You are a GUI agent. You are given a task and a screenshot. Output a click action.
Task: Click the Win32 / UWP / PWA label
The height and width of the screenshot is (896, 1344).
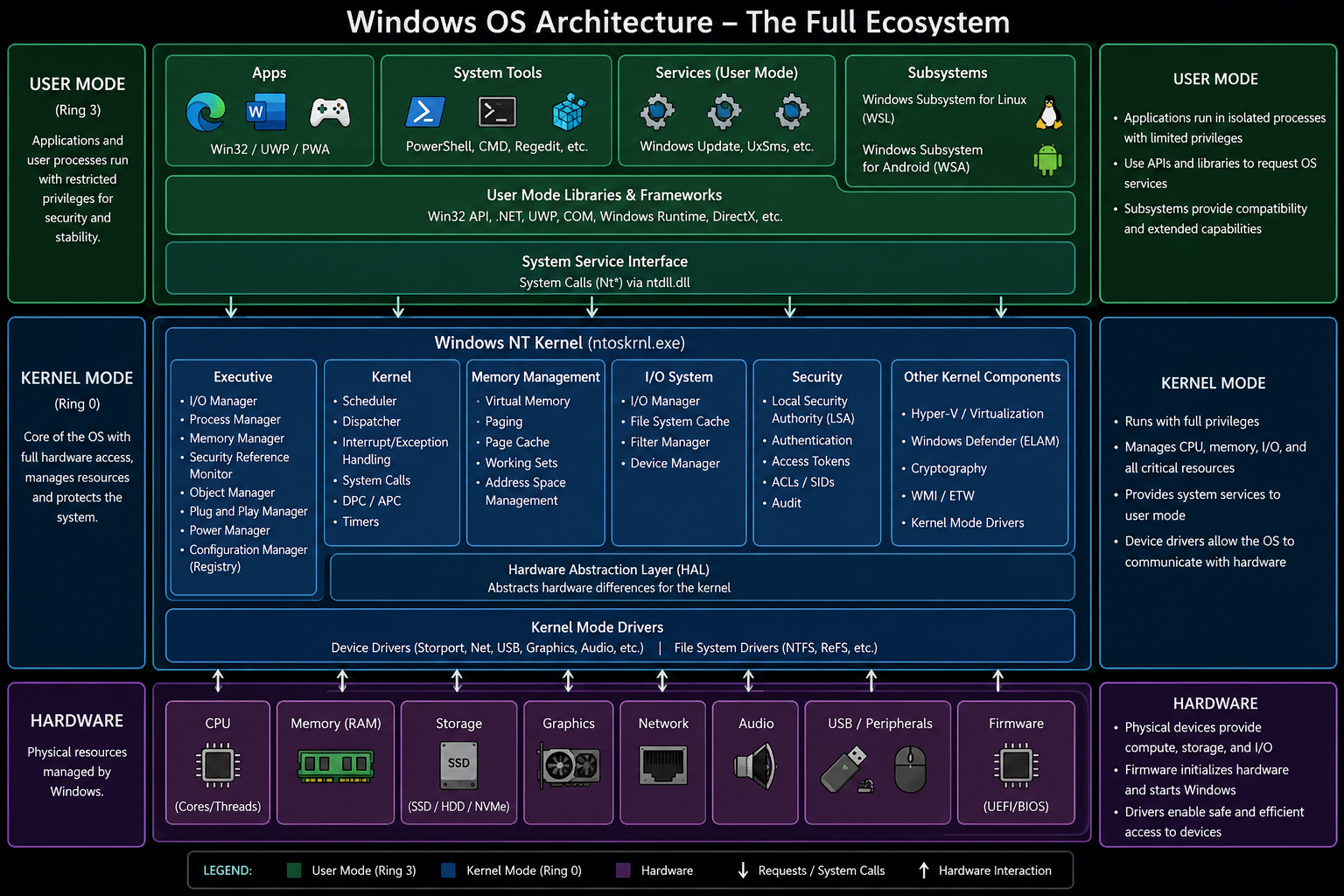click(x=269, y=150)
